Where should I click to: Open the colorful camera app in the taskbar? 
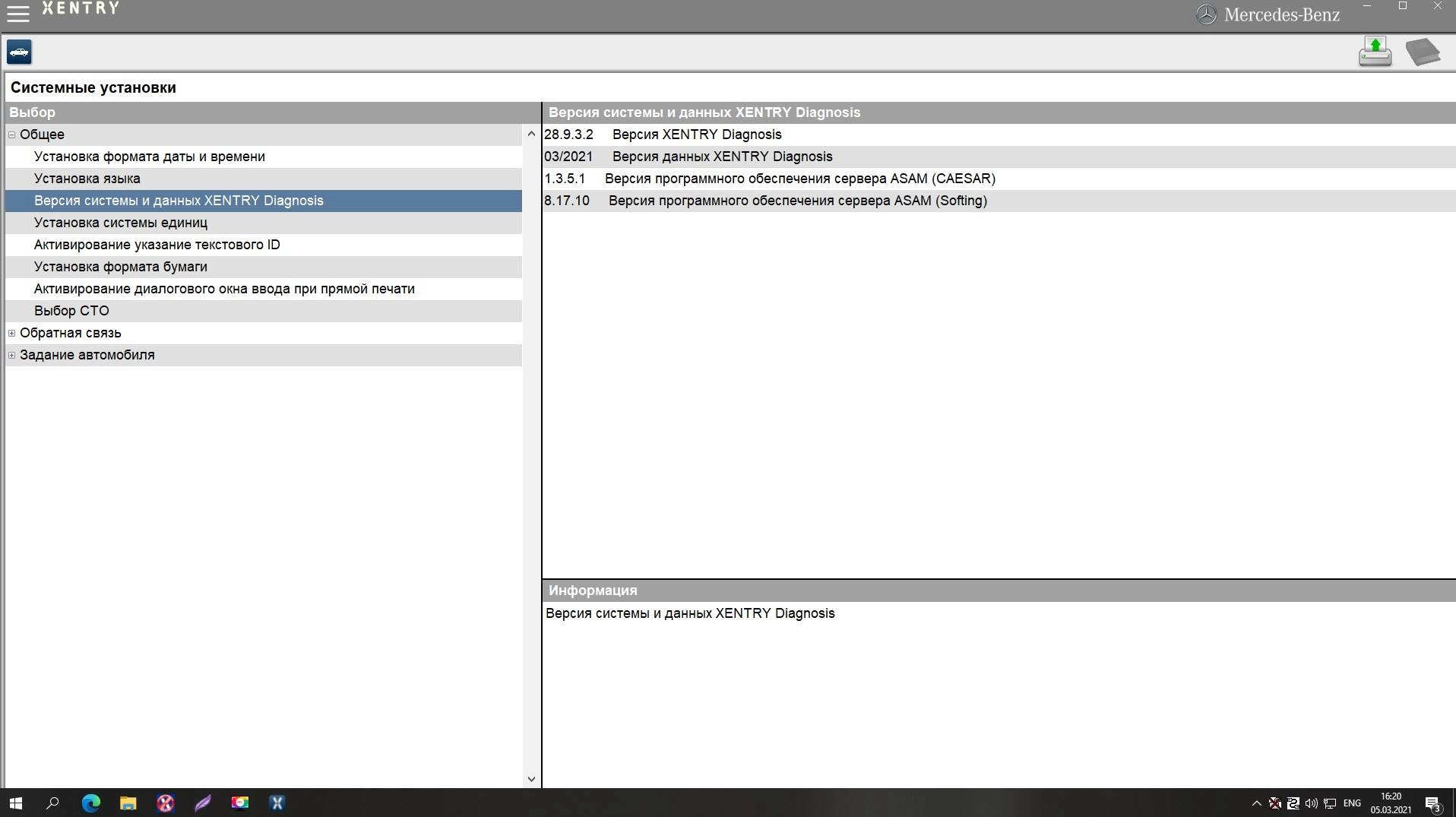[239, 803]
